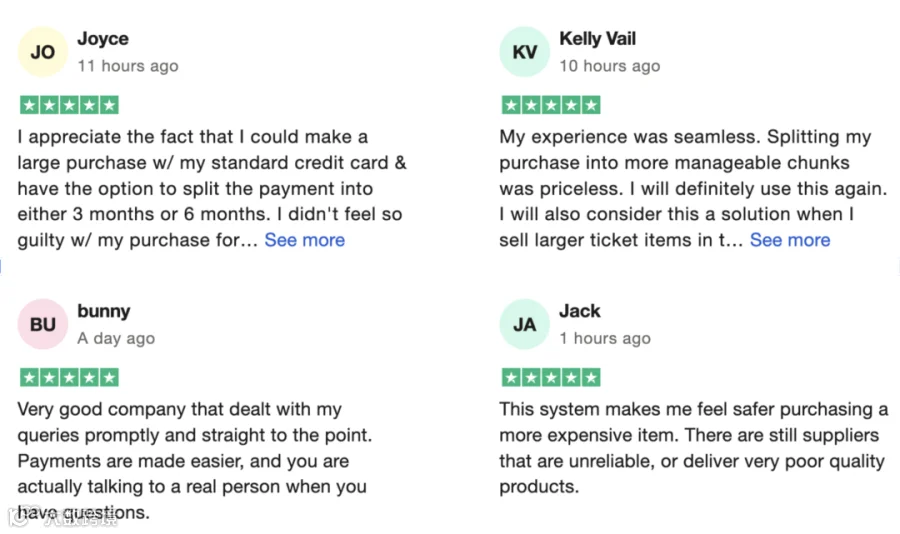The width and height of the screenshot is (900, 534).
Task: Expand Kelly Vail's review with See more
Action: point(790,240)
